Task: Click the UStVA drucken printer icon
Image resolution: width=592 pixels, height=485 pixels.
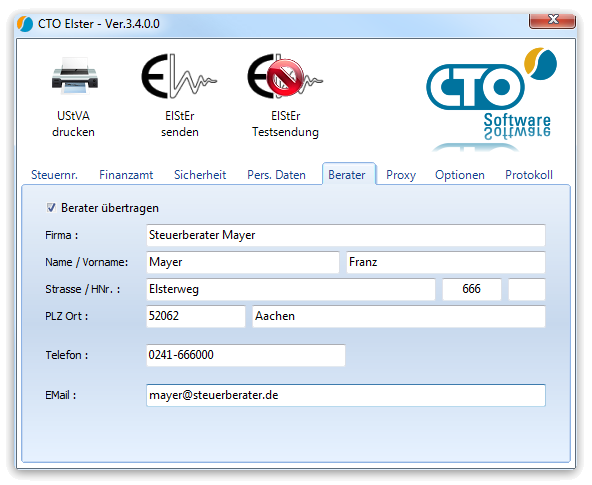Action: tap(75, 76)
